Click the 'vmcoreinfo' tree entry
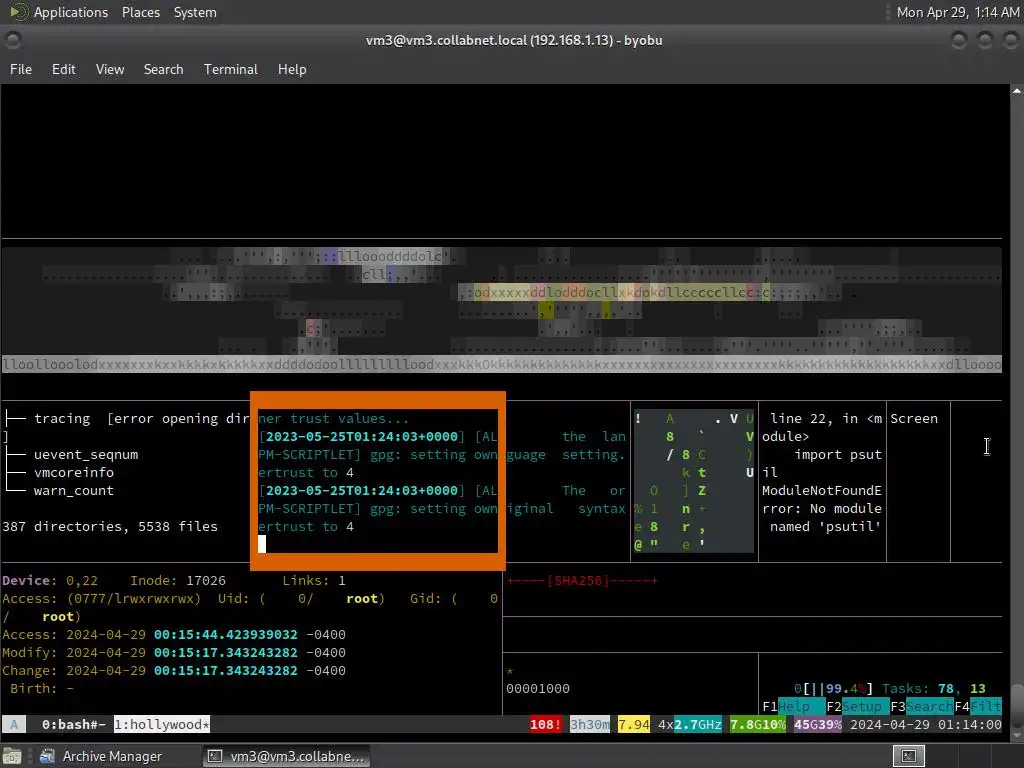 coord(73,472)
